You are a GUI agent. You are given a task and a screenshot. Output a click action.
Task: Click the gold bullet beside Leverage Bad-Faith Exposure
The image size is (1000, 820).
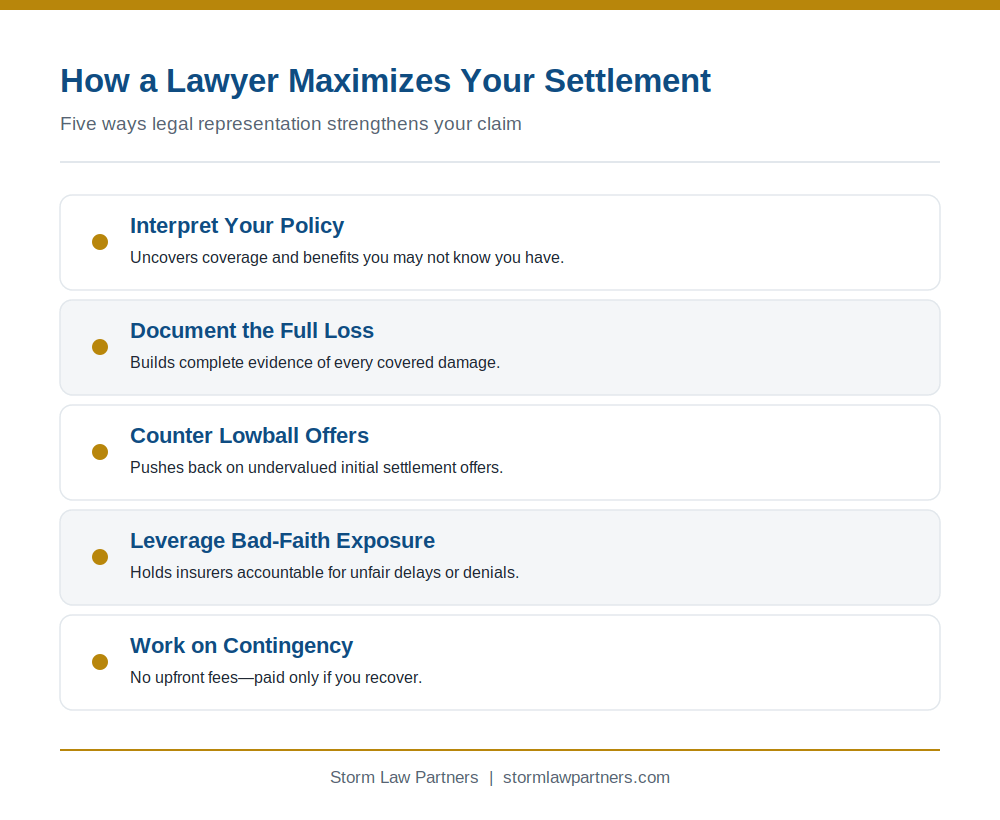pos(100,557)
